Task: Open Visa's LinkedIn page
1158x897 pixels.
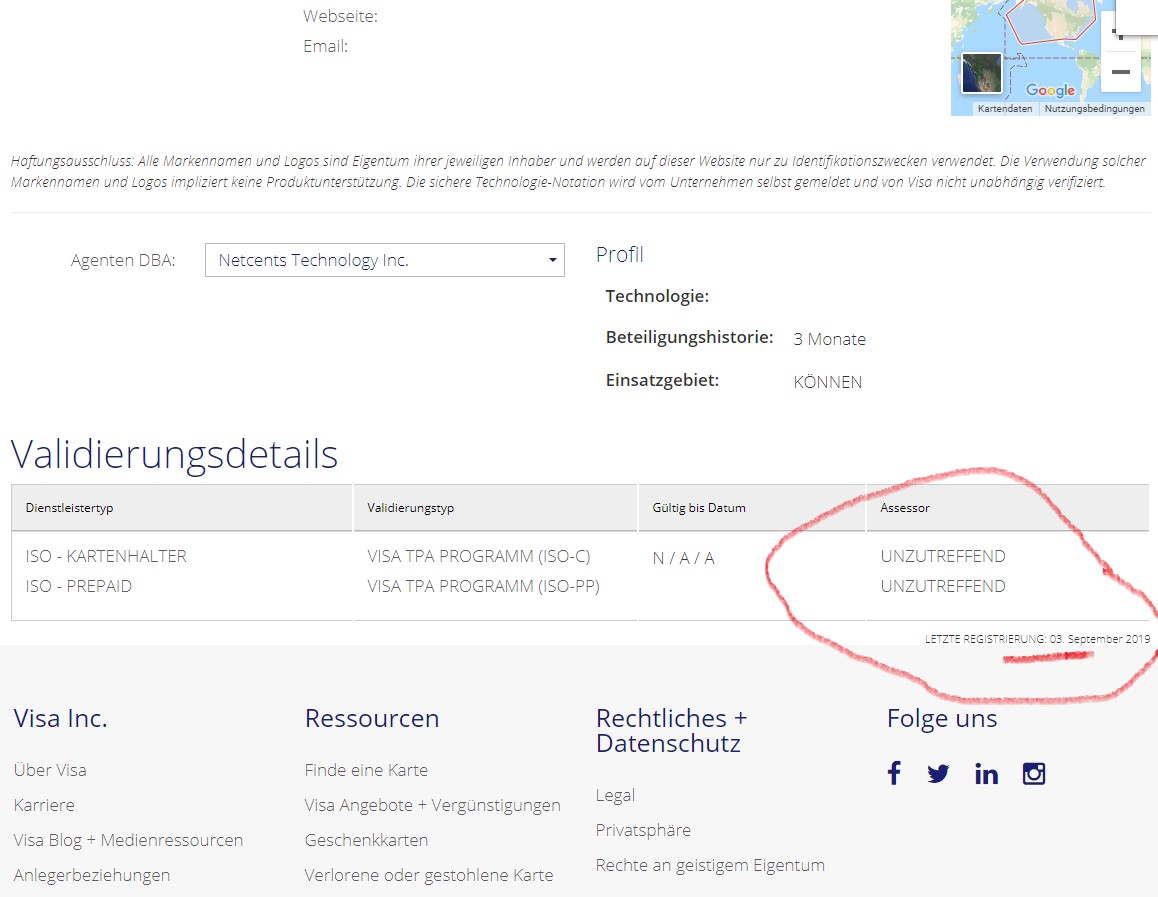Action: click(x=986, y=773)
